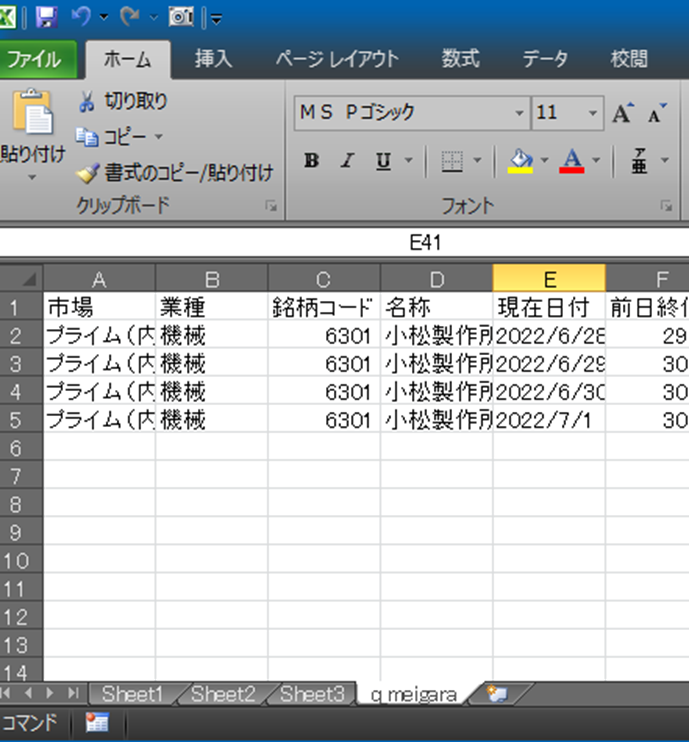Open the データ ribbon tab
Image resolution: width=689 pixels, height=742 pixels.
[x=545, y=60]
